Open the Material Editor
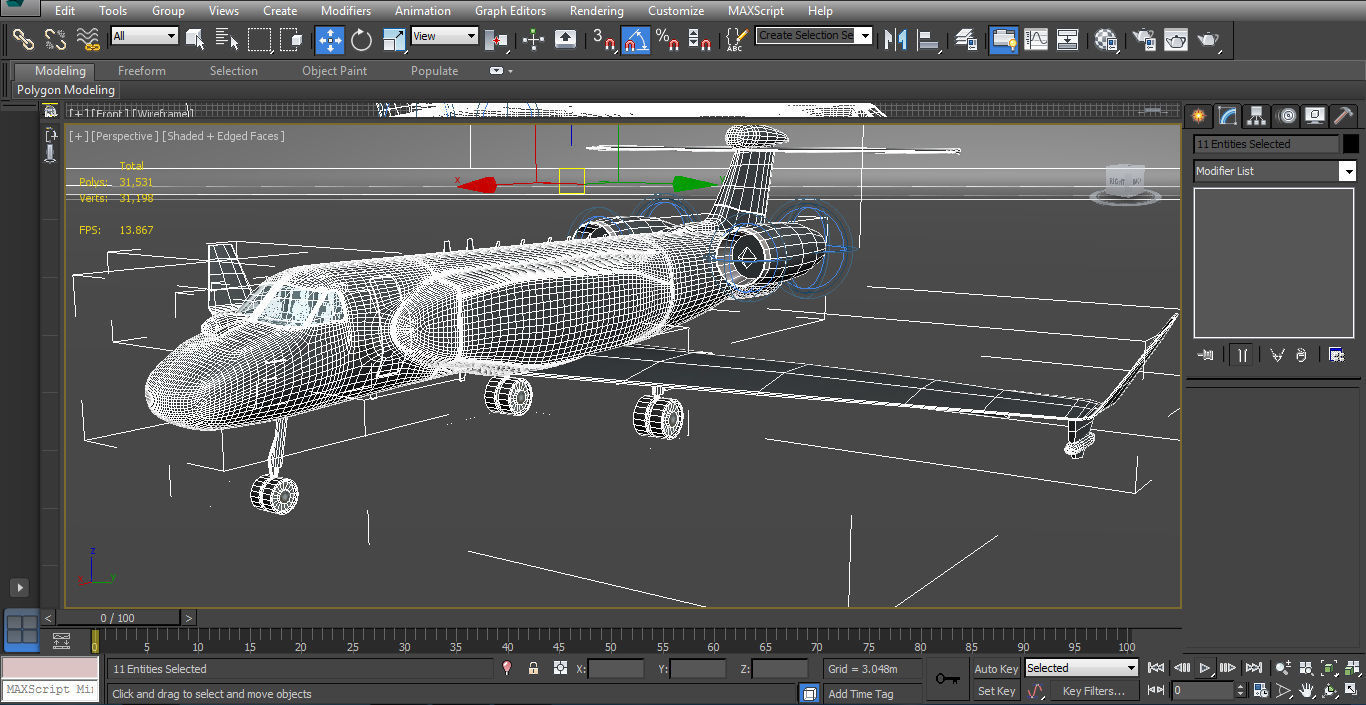Image resolution: width=1366 pixels, height=705 pixels. pyautogui.click(x=1106, y=40)
